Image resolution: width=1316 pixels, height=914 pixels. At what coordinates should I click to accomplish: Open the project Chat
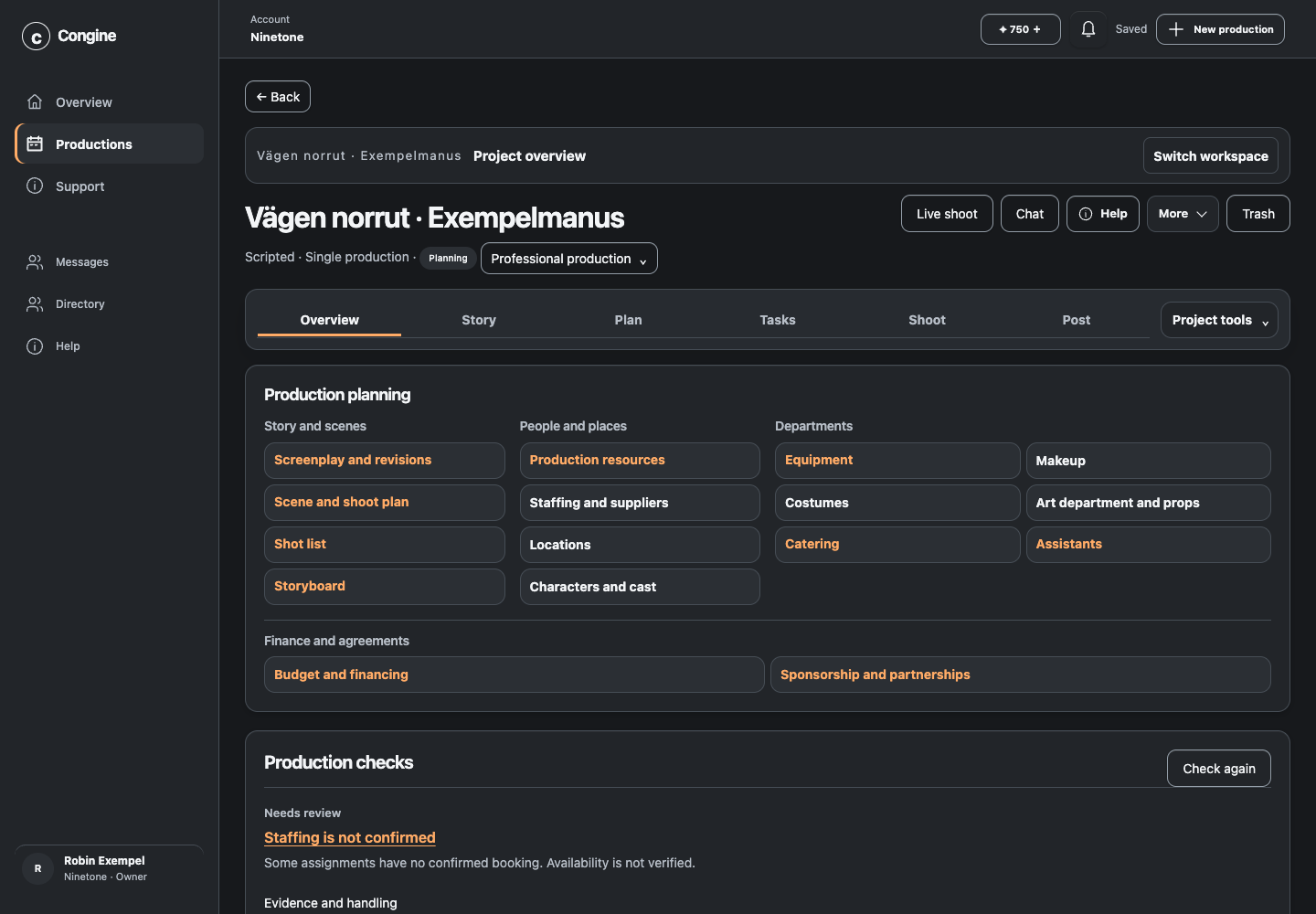coord(1029,214)
